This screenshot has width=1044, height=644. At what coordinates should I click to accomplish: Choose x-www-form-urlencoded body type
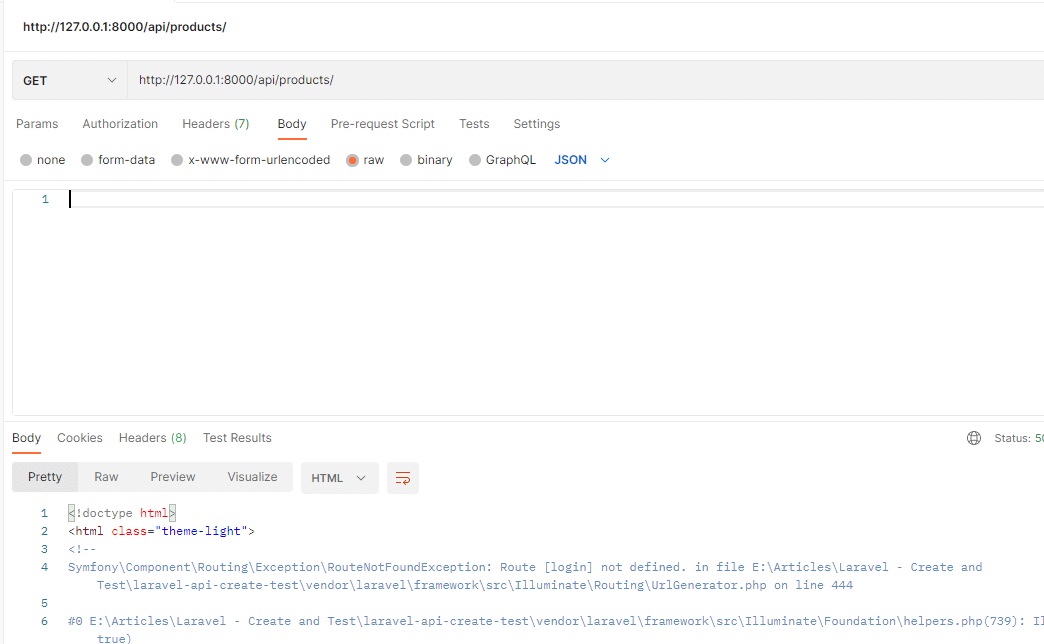coord(177,160)
